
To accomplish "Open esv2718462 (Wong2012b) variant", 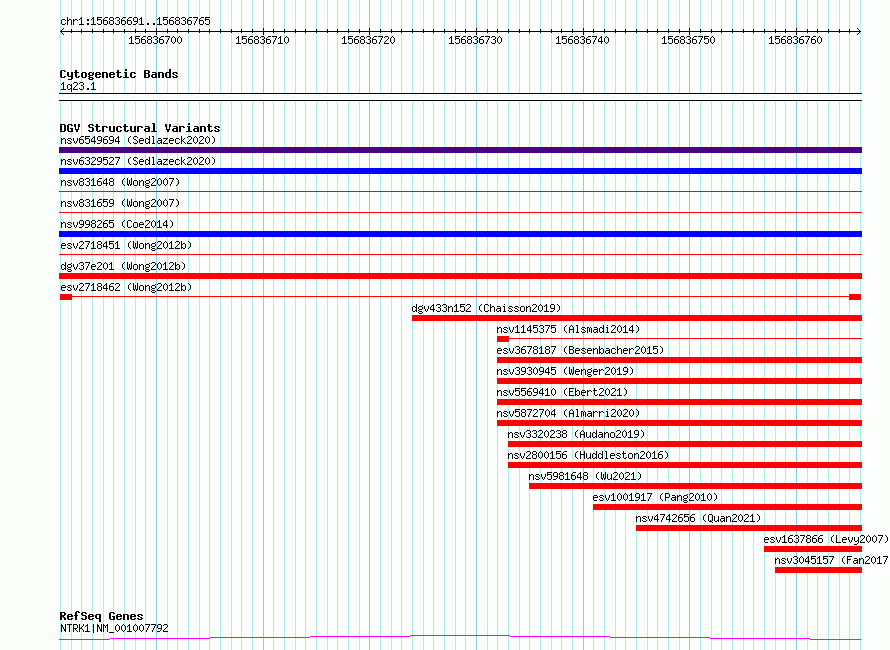I will pyautogui.click(x=126, y=287).
